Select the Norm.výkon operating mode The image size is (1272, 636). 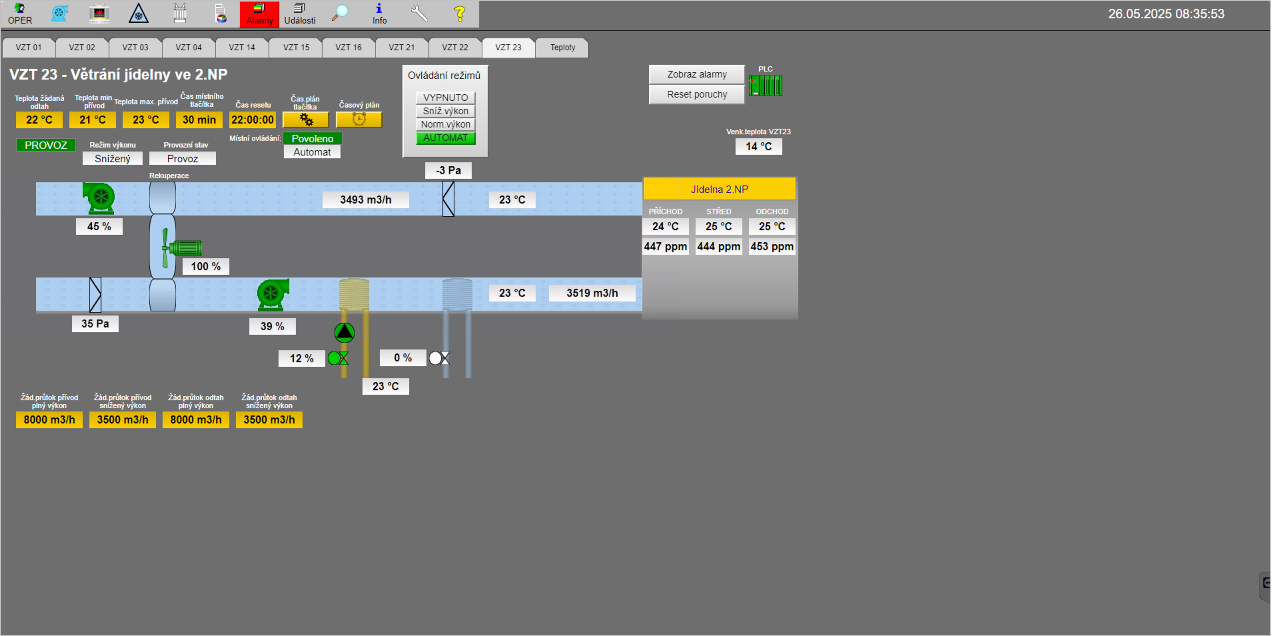click(x=446, y=125)
